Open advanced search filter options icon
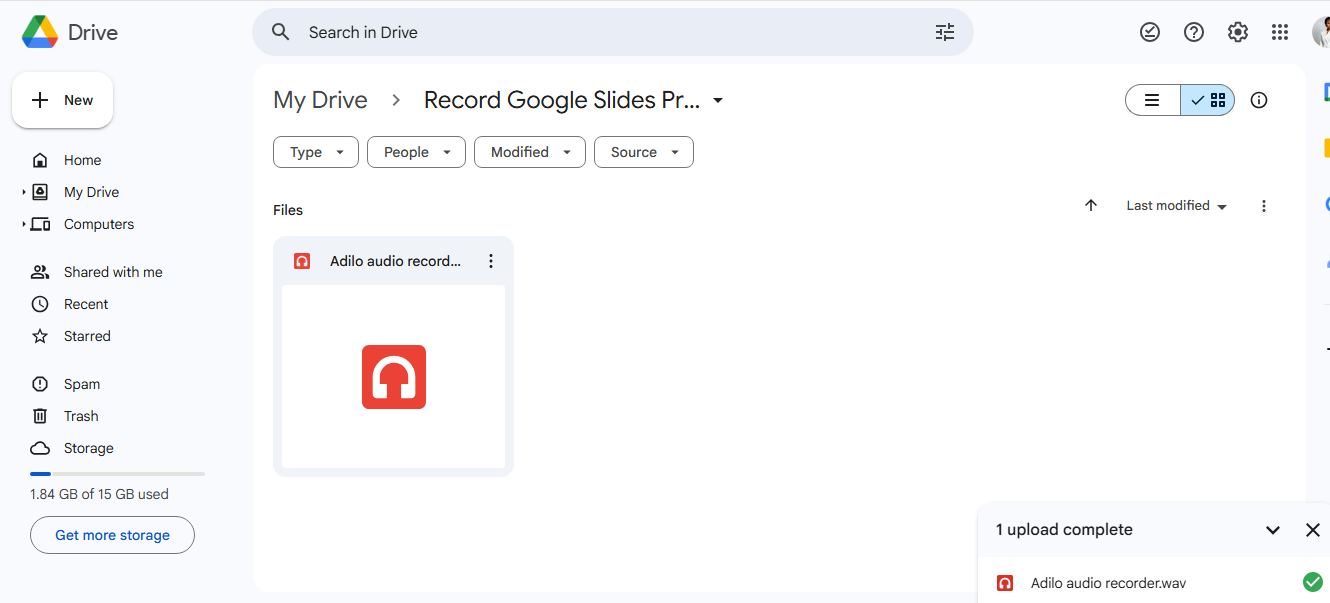 pyautogui.click(x=945, y=32)
